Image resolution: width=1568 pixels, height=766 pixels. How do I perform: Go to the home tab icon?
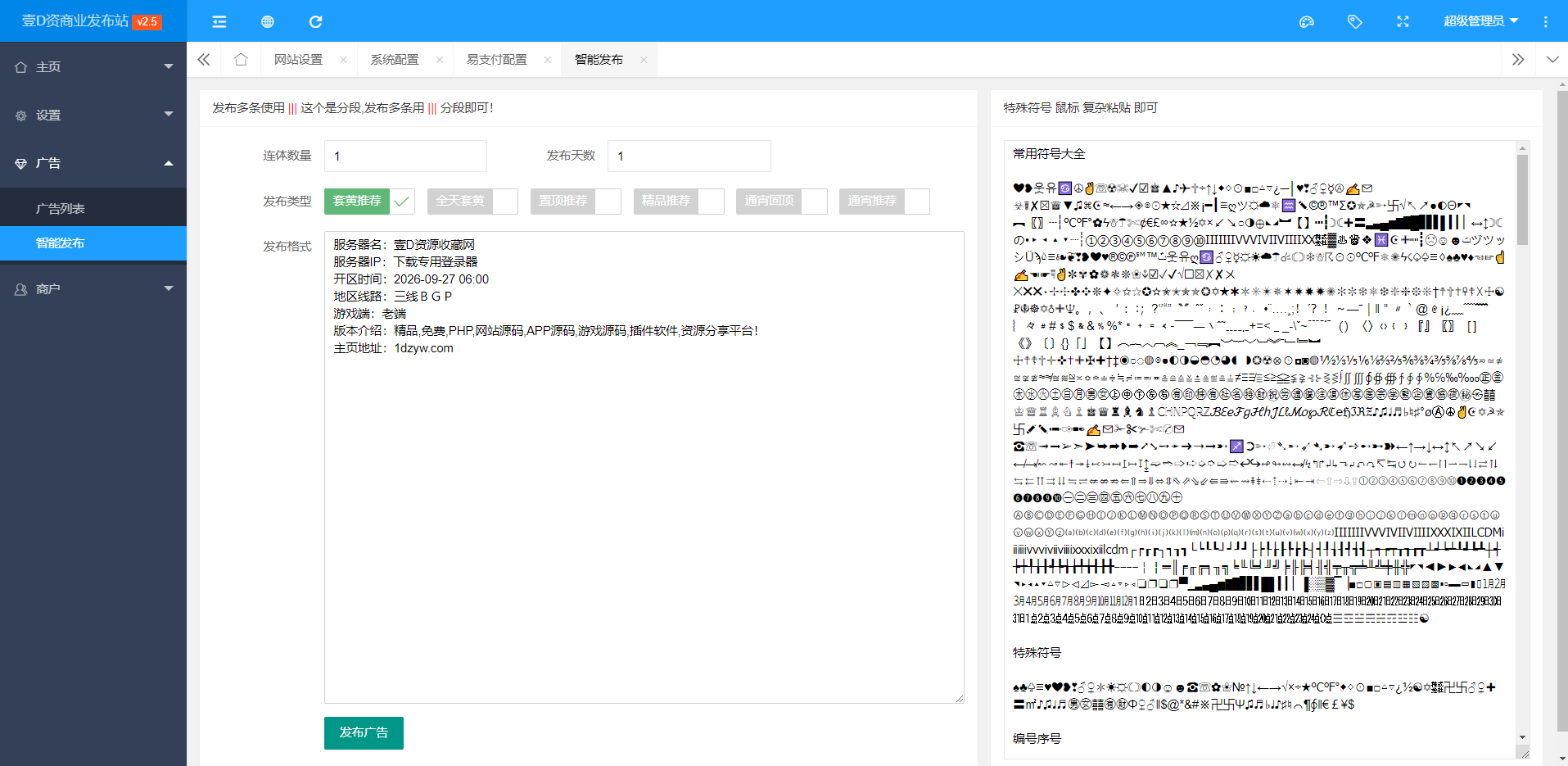click(x=241, y=60)
